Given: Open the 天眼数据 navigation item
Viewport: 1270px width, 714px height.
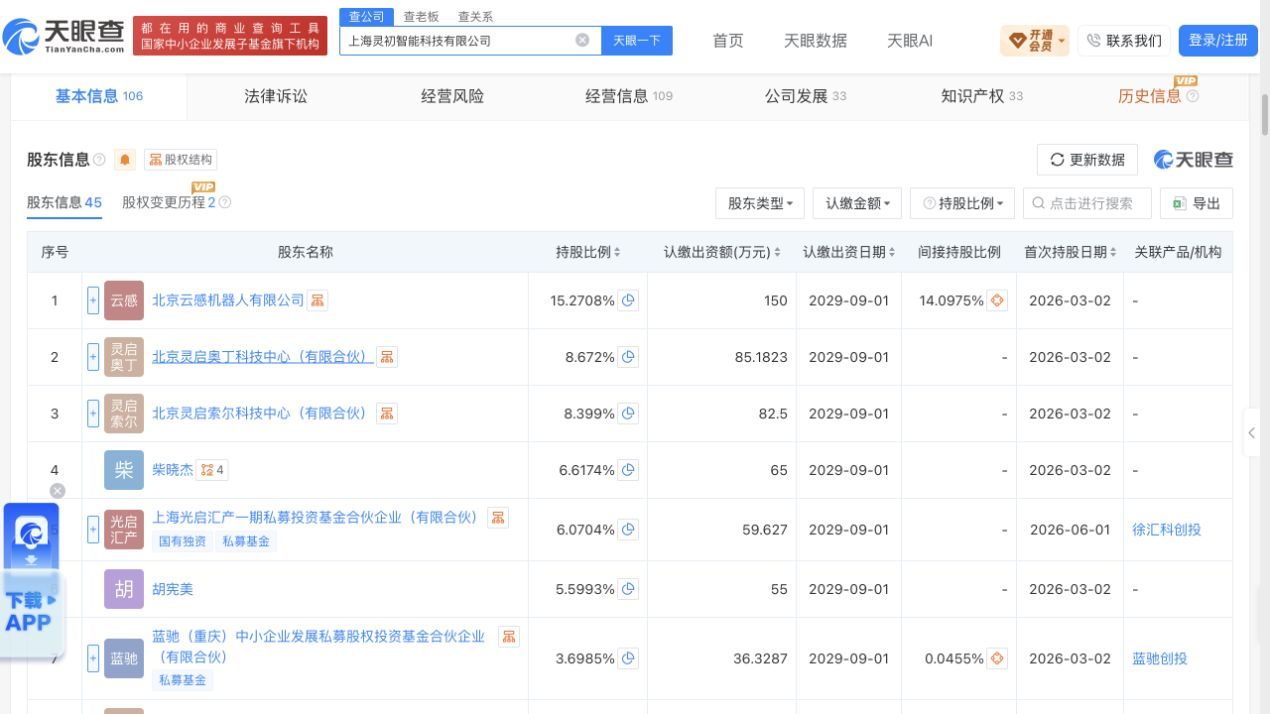Looking at the screenshot, I should point(815,40).
